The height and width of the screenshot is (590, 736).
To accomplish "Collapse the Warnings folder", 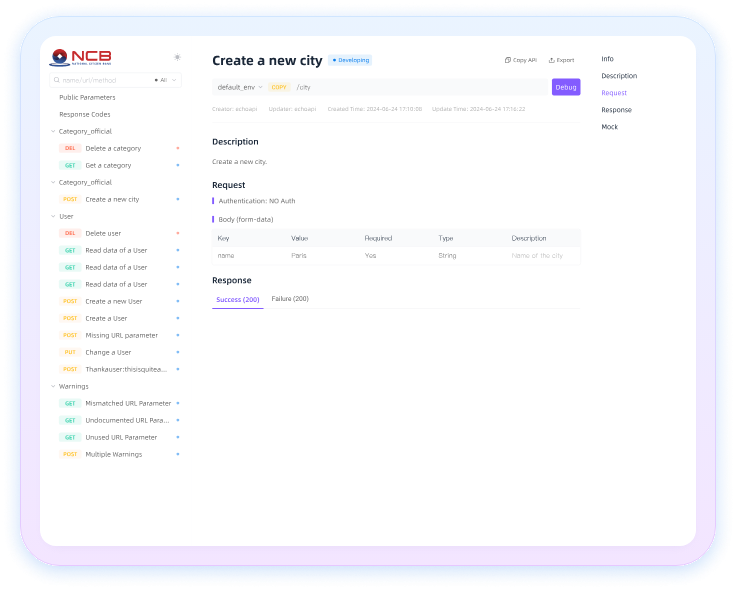I will pyautogui.click(x=53, y=386).
